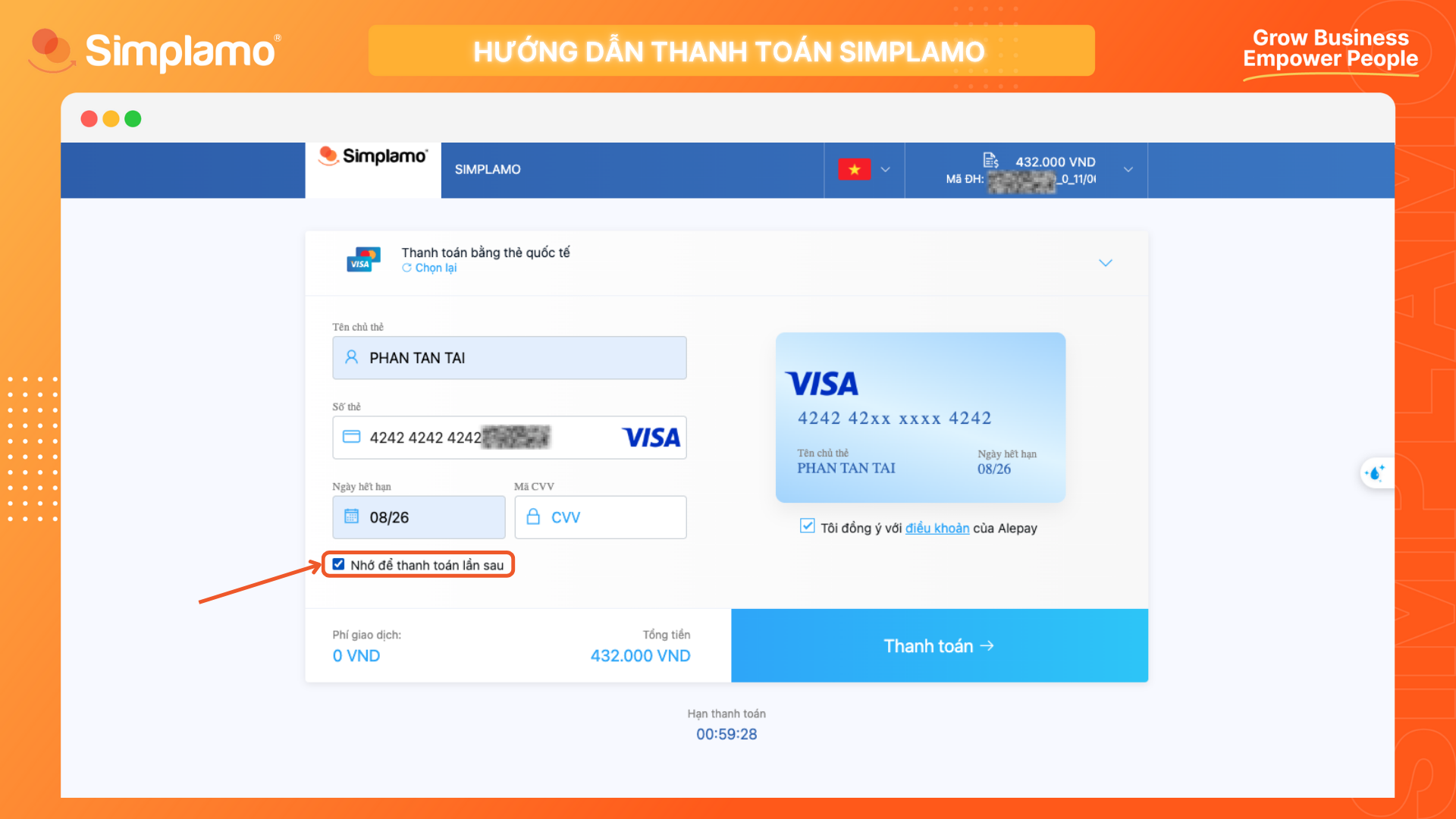Click the invoice icon beside 432.000 VND
The image size is (1456, 819).
pyautogui.click(x=990, y=160)
